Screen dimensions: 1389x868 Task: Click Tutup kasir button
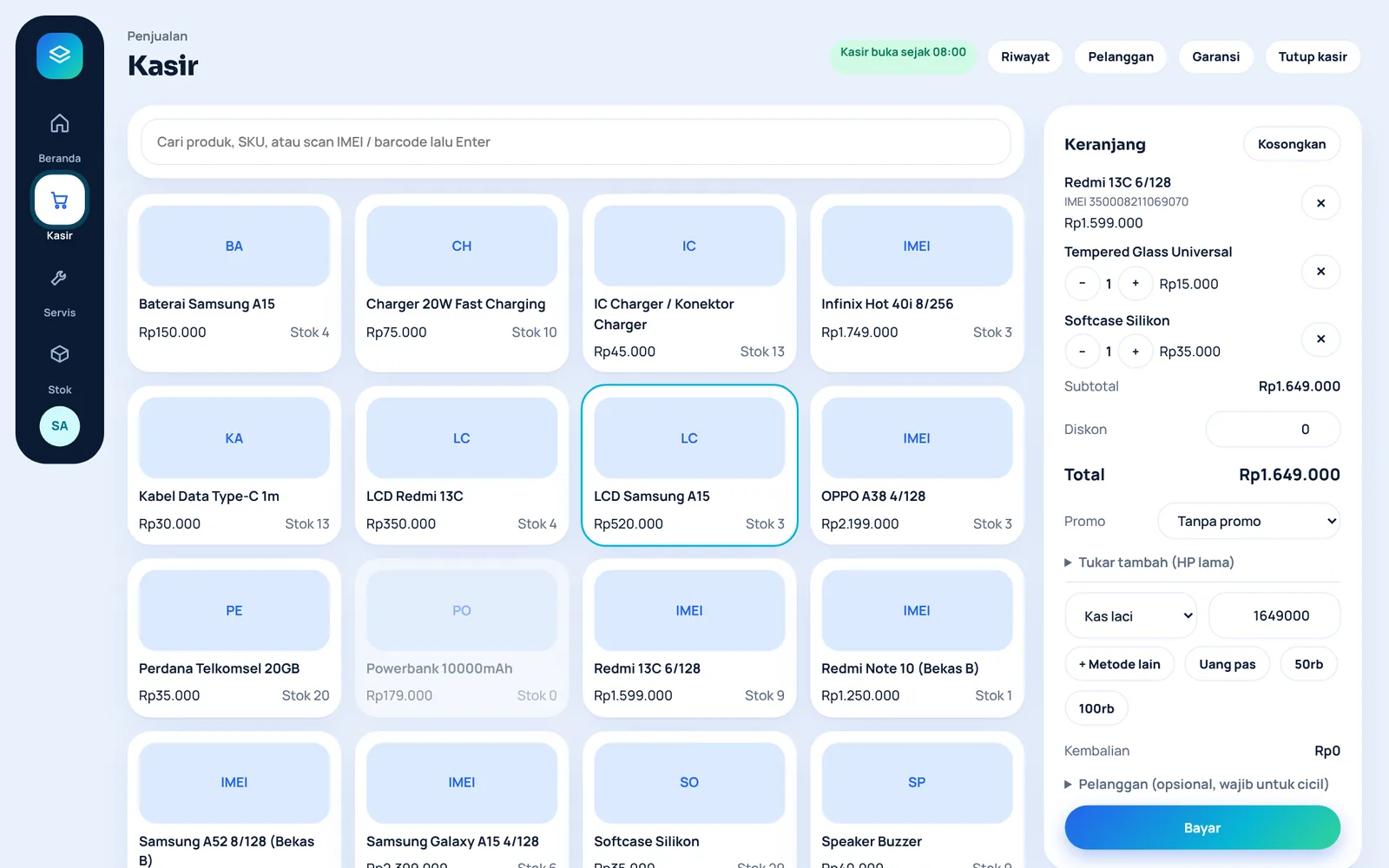(x=1313, y=57)
